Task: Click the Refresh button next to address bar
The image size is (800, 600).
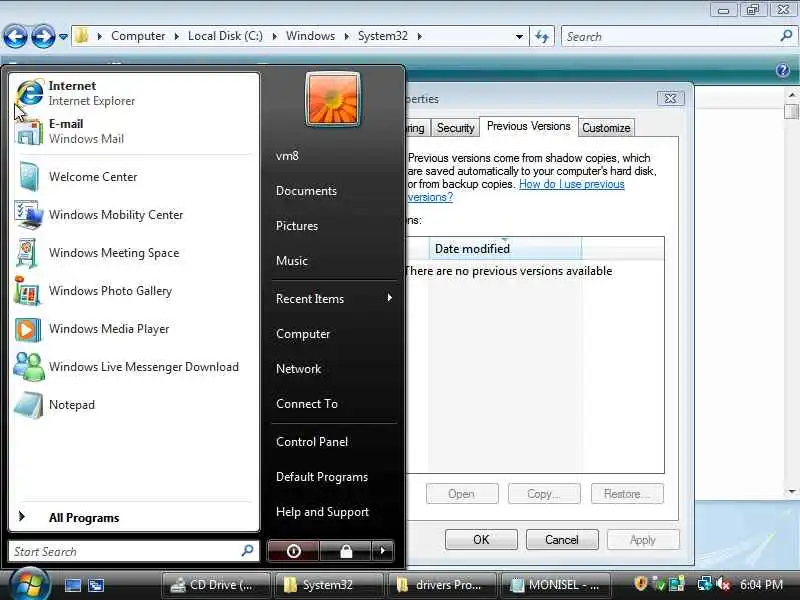Action: [542, 36]
